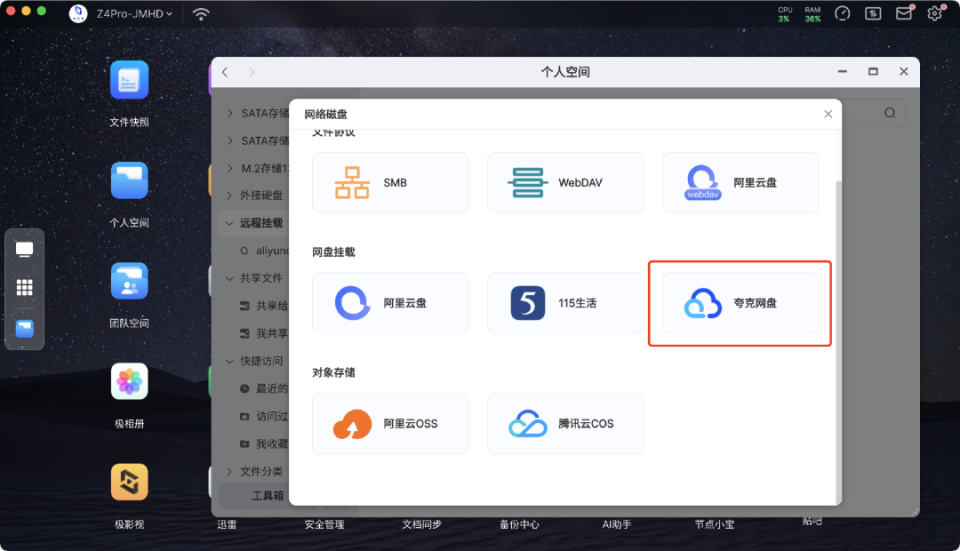Viewport: 960px width, 551px height.
Task: Open the mail notifications icon
Action: (x=904, y=13)
